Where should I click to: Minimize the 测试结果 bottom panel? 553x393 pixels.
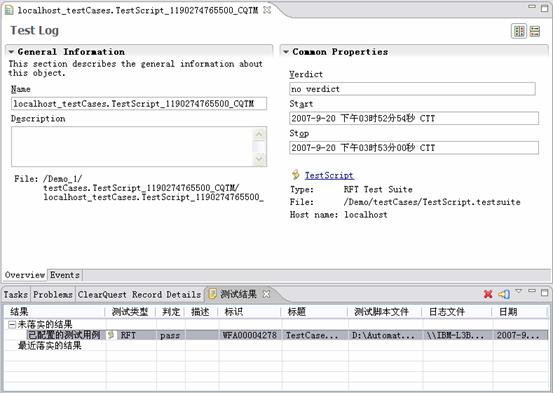tap(532, 291)
